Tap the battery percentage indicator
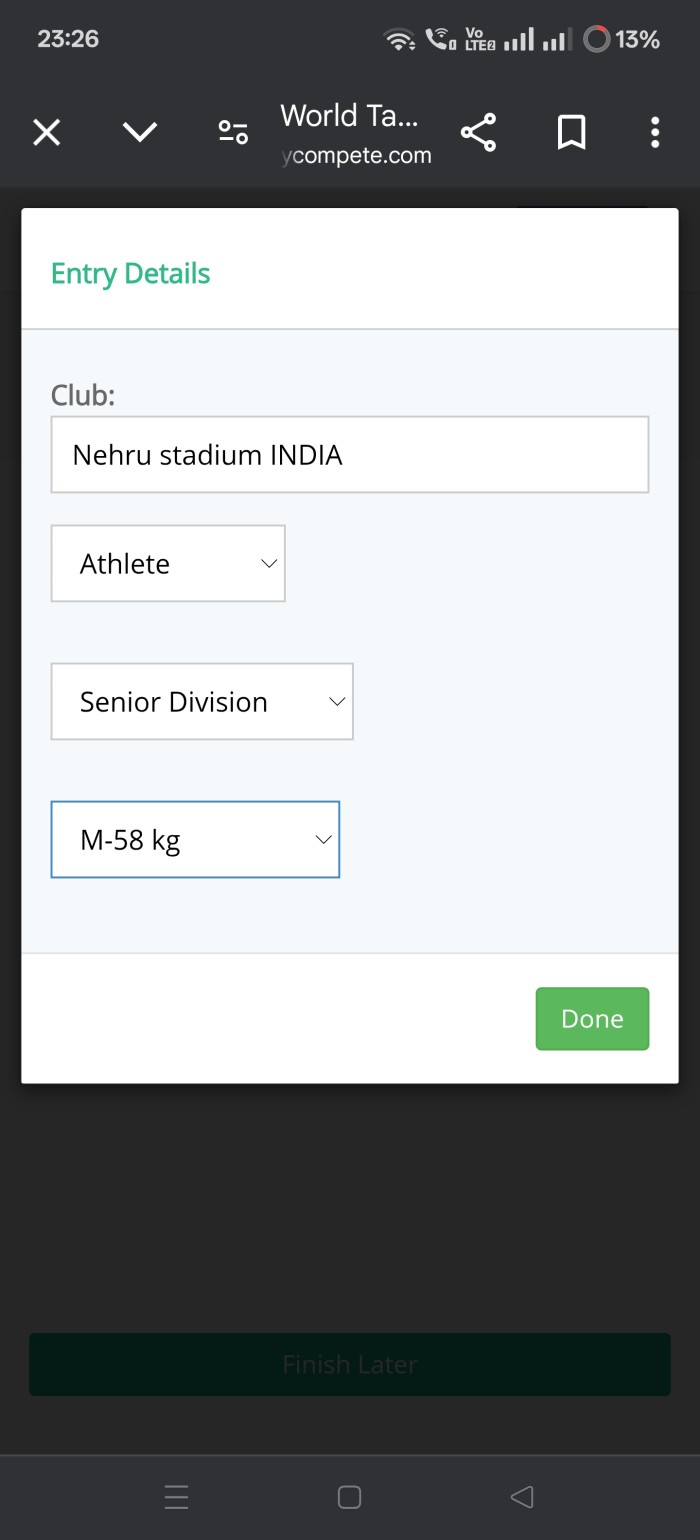 (x=622, y=40)
